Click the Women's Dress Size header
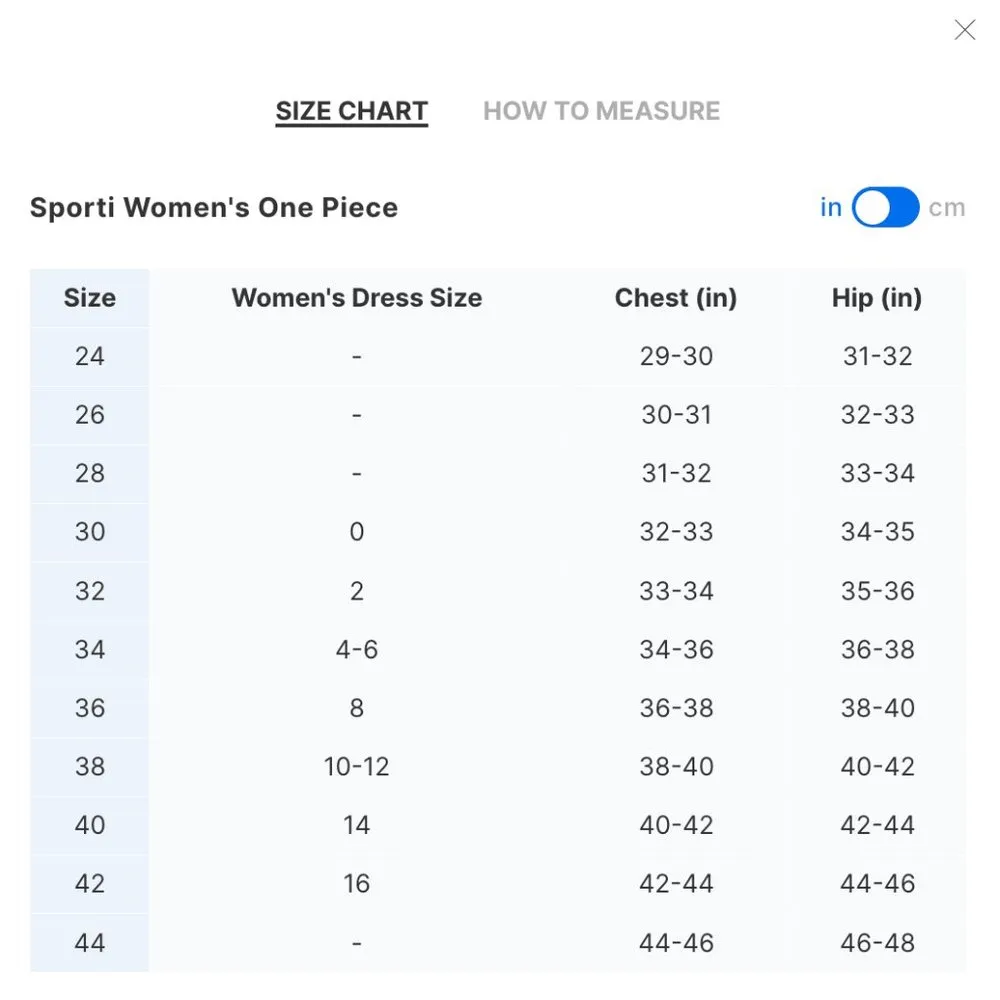This screenshot has width=1000, height=1000. (357, 298)
